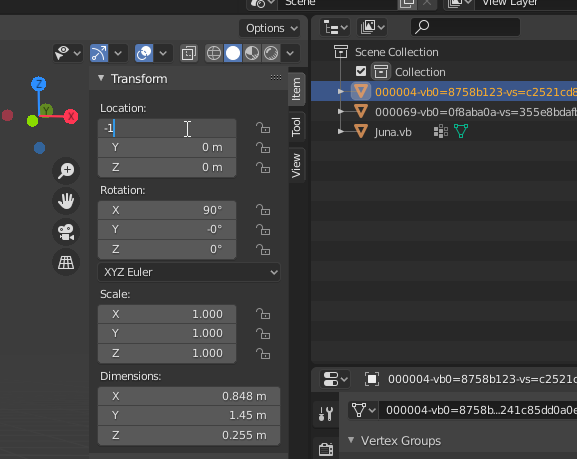The width and height of the screenshot is (577, 459).
Task: Click the X axis on navigation gizmo
Action: click(x=71, y=117)
